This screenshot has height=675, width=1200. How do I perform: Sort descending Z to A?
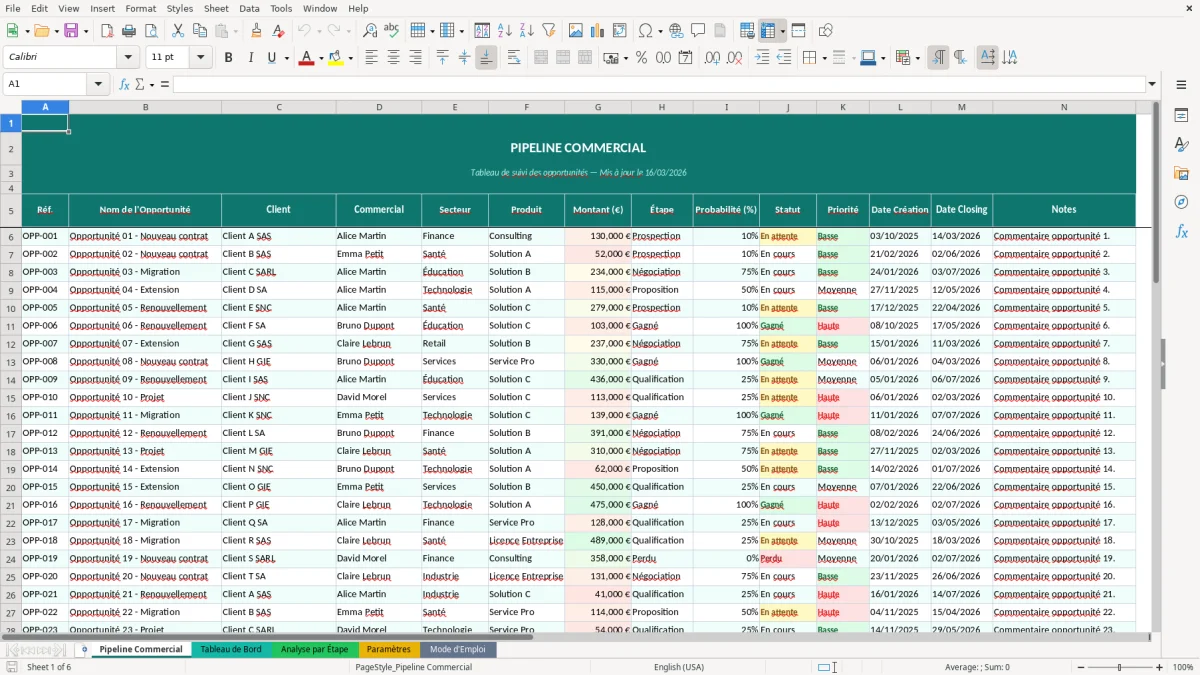(527, 31)
